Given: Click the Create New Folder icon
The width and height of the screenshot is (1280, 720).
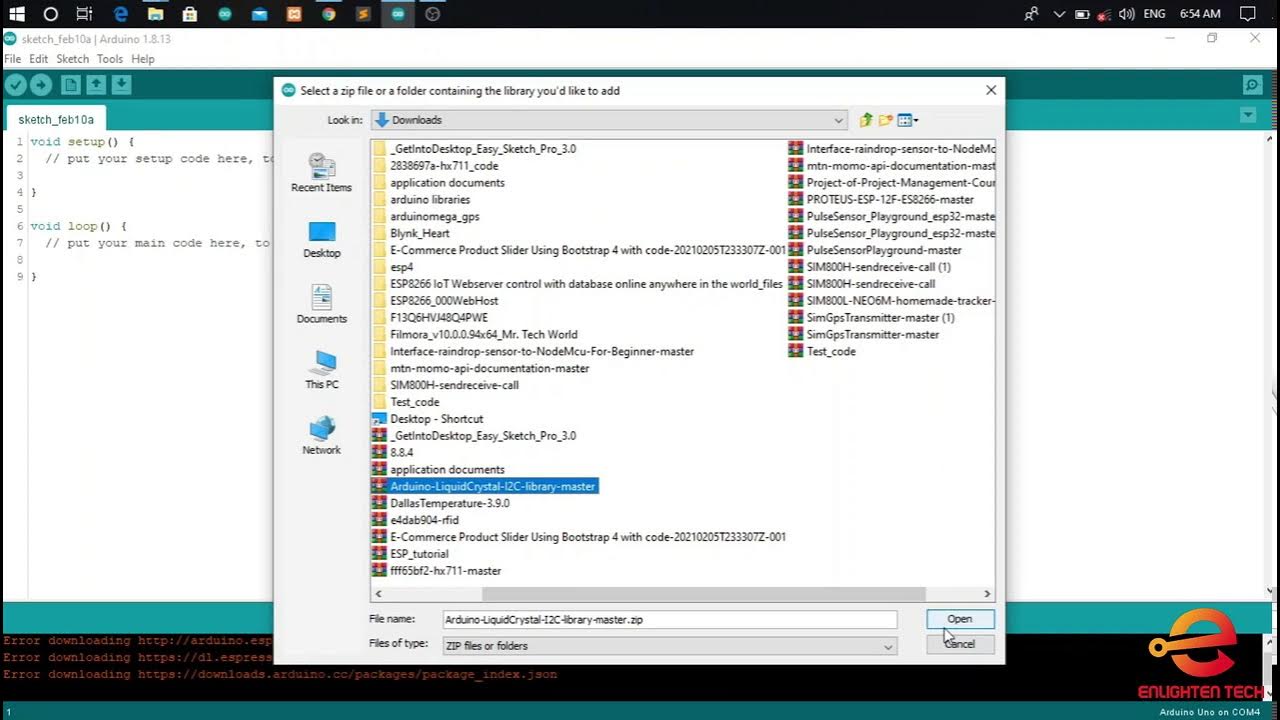Looking at the screenshot, I should (x=885, y=120).
